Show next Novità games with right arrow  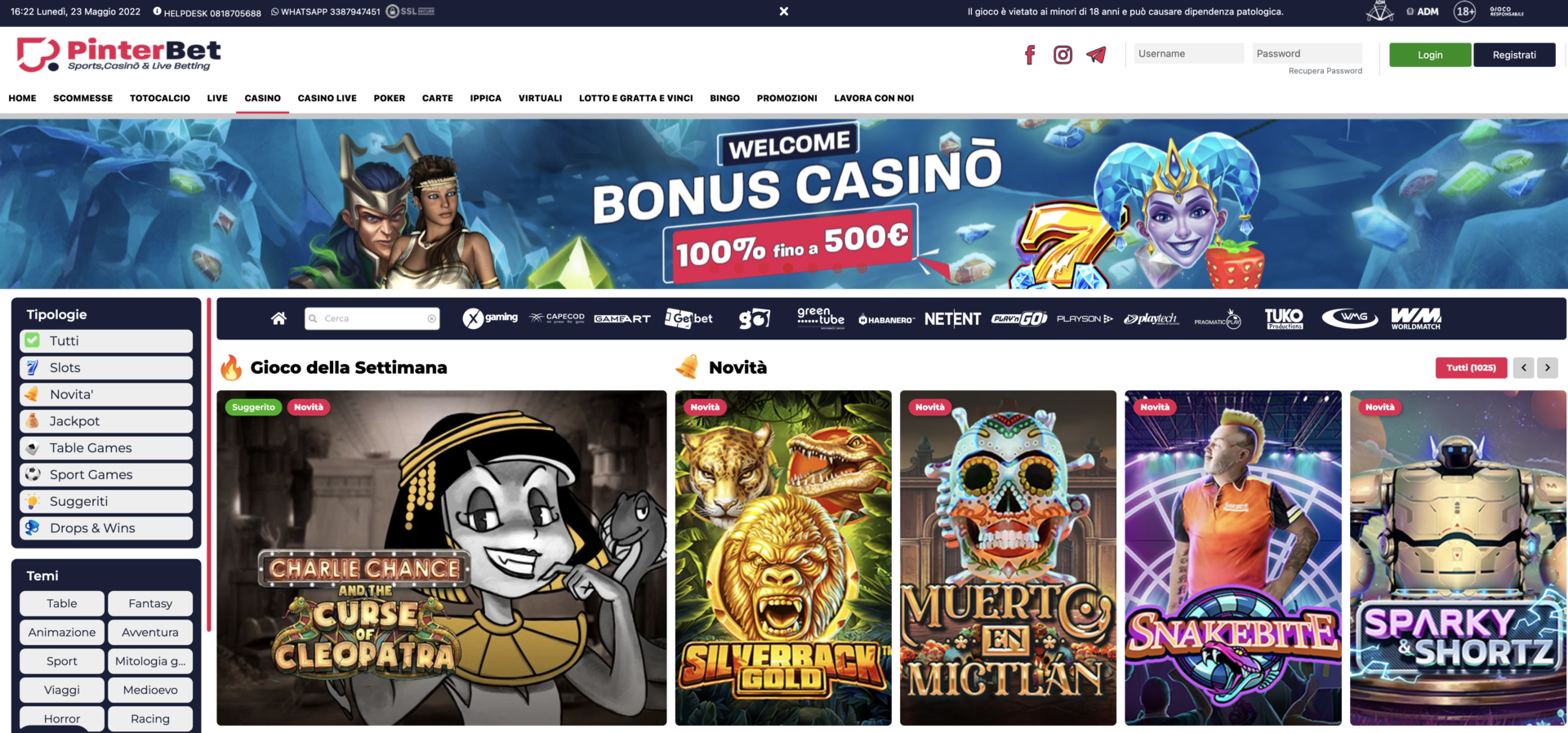pyautogui.click(x=1548, y=367)
